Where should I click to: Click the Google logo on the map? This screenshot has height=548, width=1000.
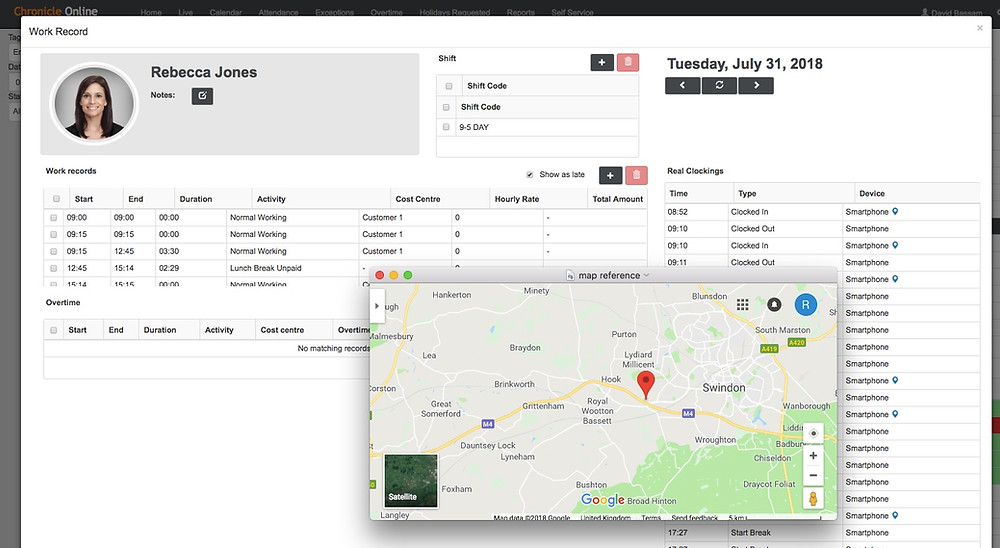pos(603,500)
